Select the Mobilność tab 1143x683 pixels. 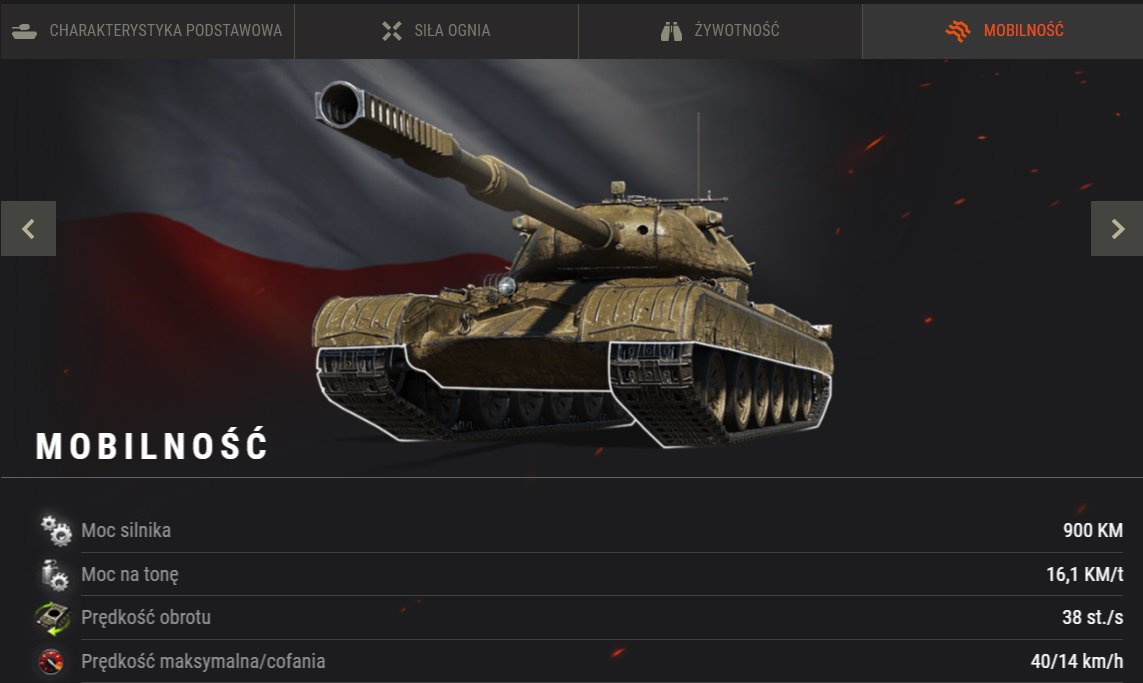click(1002, 30)
